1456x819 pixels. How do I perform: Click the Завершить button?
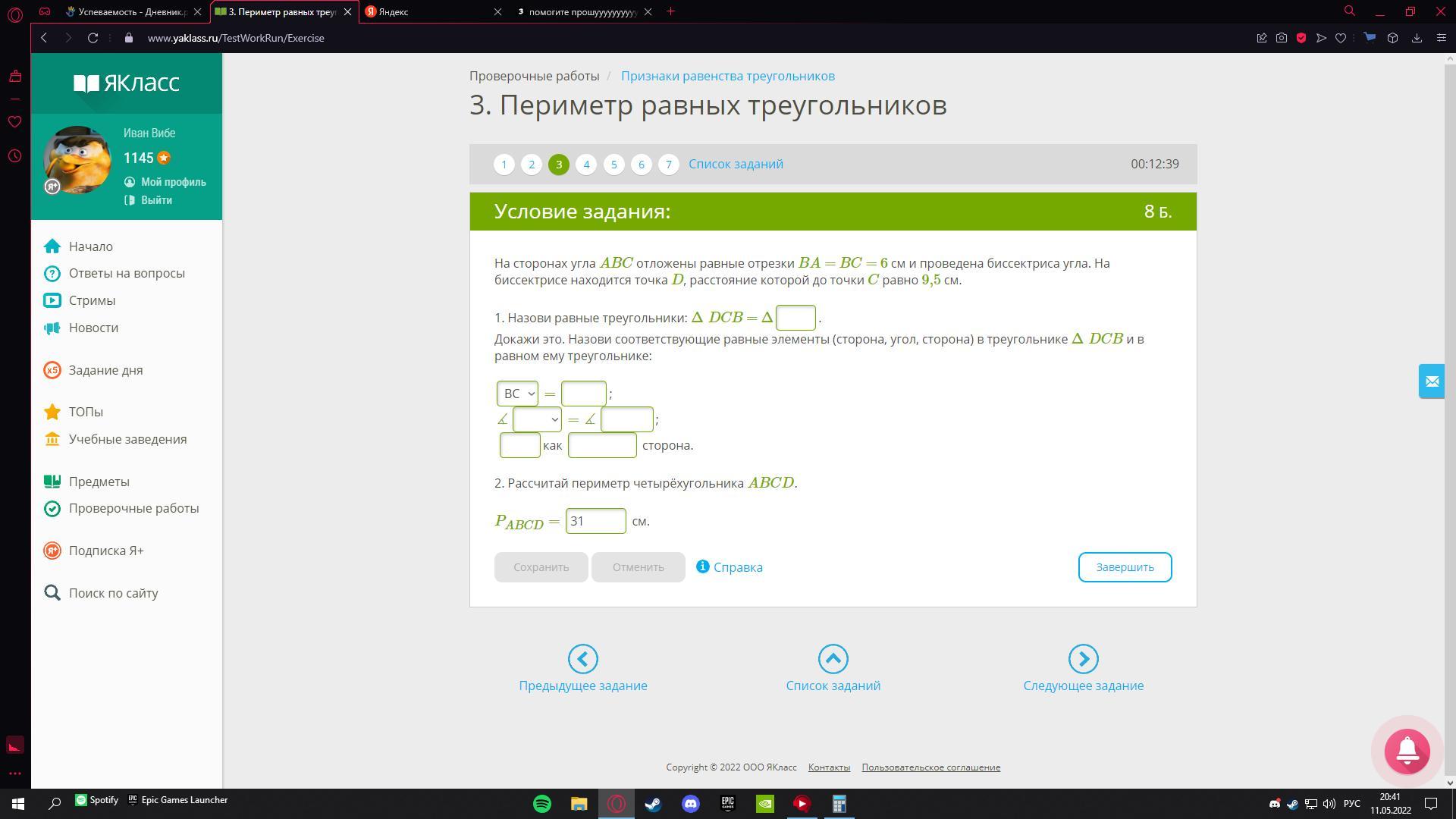pyautogui.click(x=1125, y=567)
